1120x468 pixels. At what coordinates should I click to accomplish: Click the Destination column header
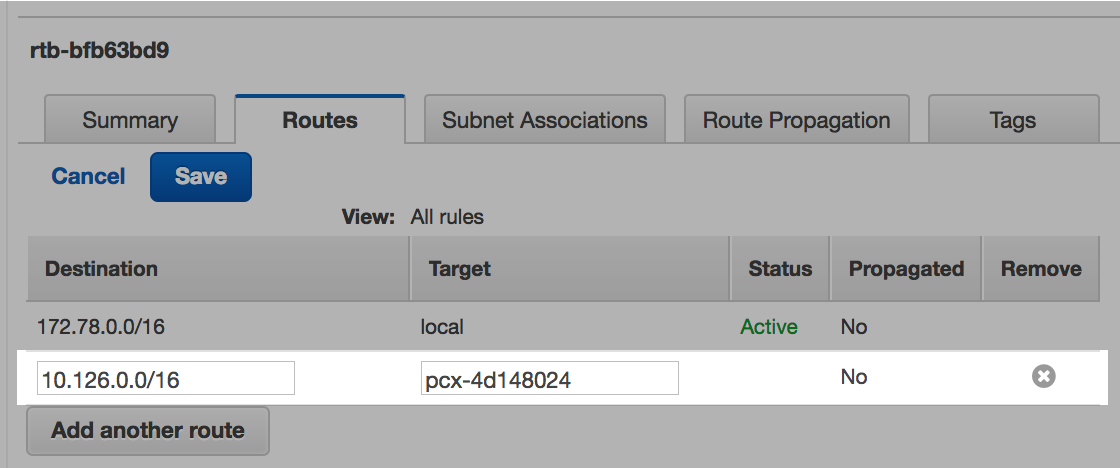click(101, 269)
